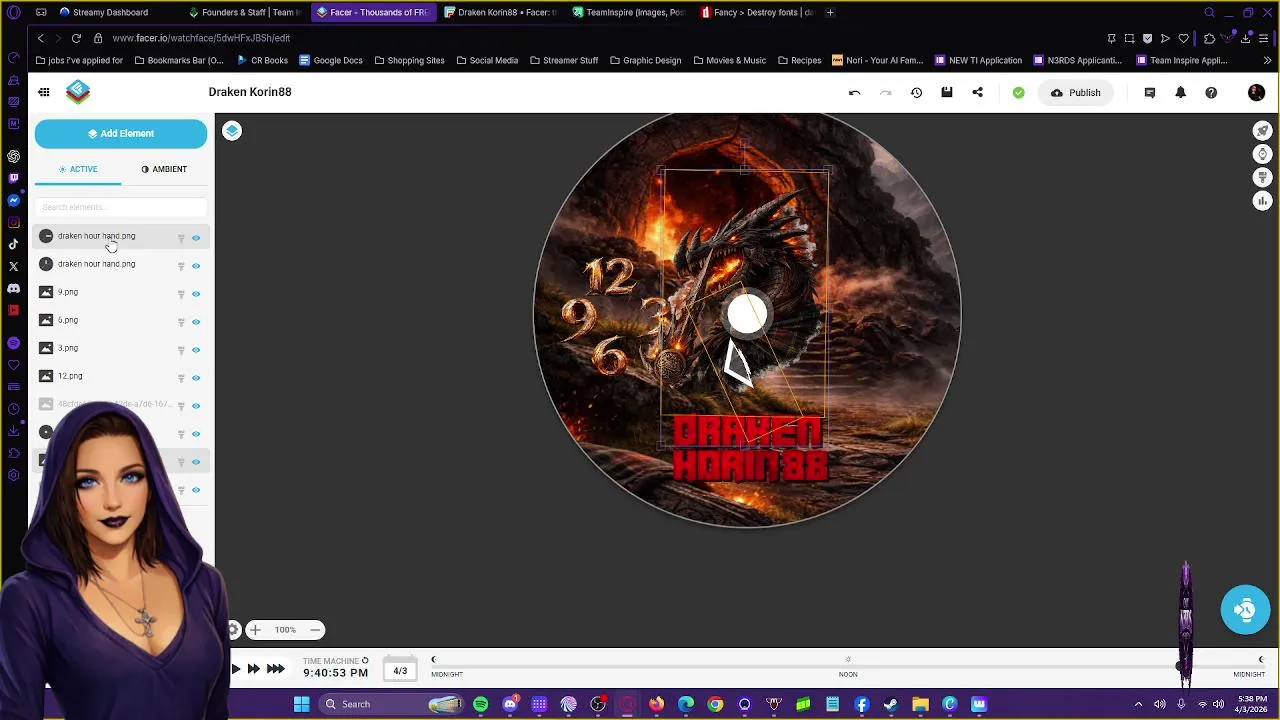Click the browser address bar URL
Screen dimensions: 1280x720
click(x=201, y=38)
